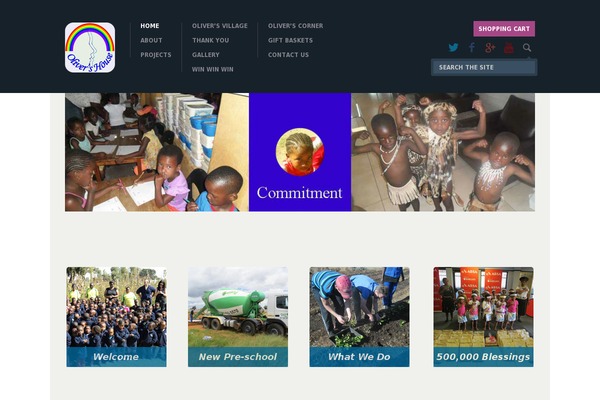Go to the Contact Us page

coord(289,55)
